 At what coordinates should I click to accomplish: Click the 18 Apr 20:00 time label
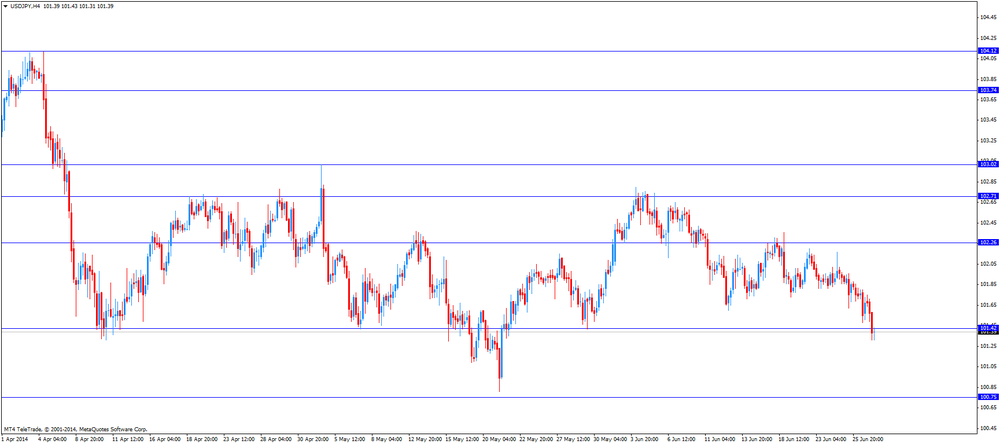202,440
